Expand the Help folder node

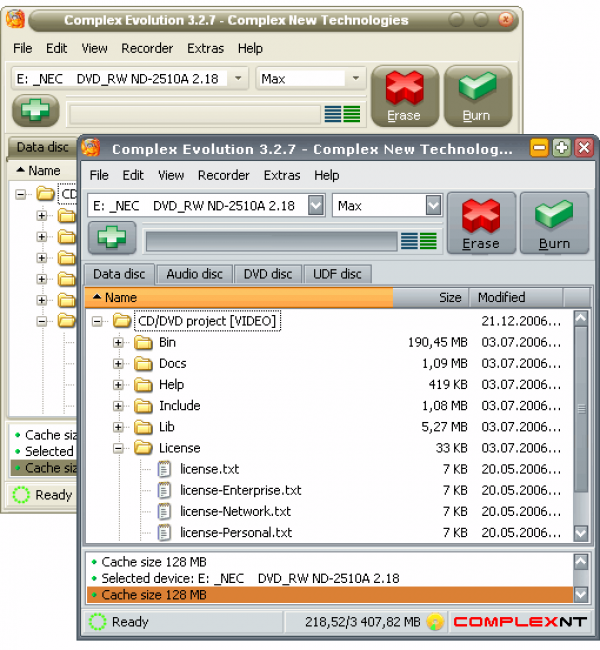coord(118,385)
